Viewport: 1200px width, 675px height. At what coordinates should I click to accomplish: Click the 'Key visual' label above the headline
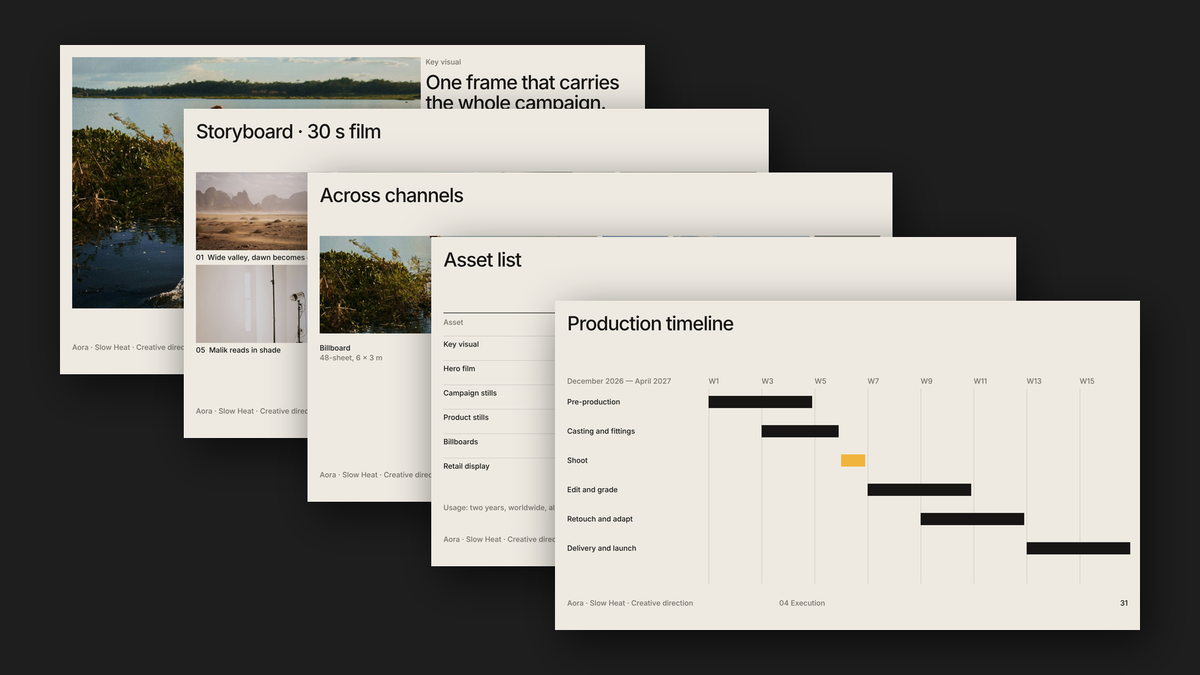443,62
